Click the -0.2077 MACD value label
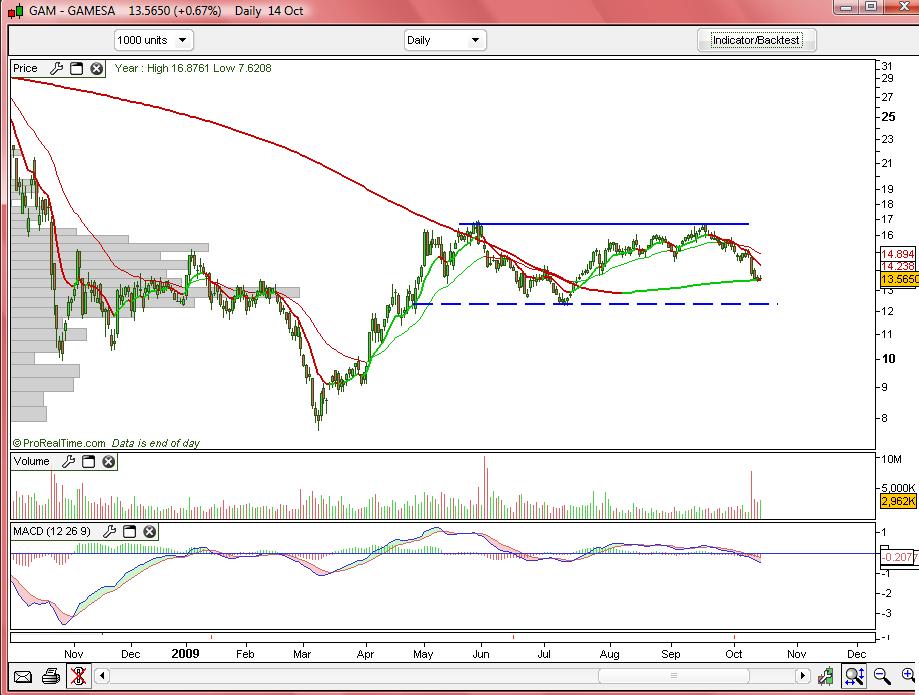This screenshot has height=695, width=919. 898,557
